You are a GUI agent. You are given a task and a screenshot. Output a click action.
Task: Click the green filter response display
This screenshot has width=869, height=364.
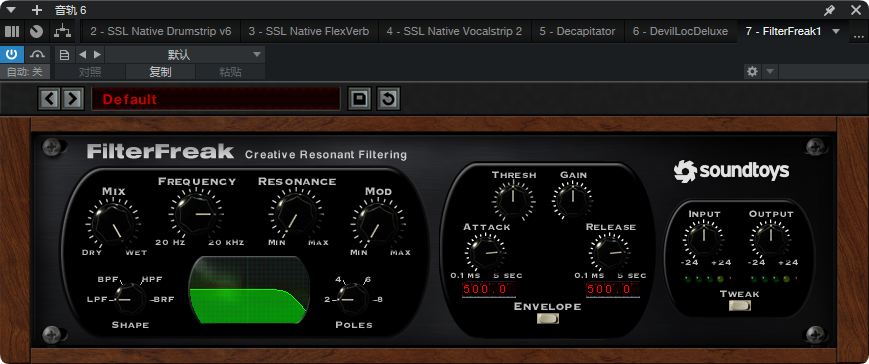(x=248, y=289)
